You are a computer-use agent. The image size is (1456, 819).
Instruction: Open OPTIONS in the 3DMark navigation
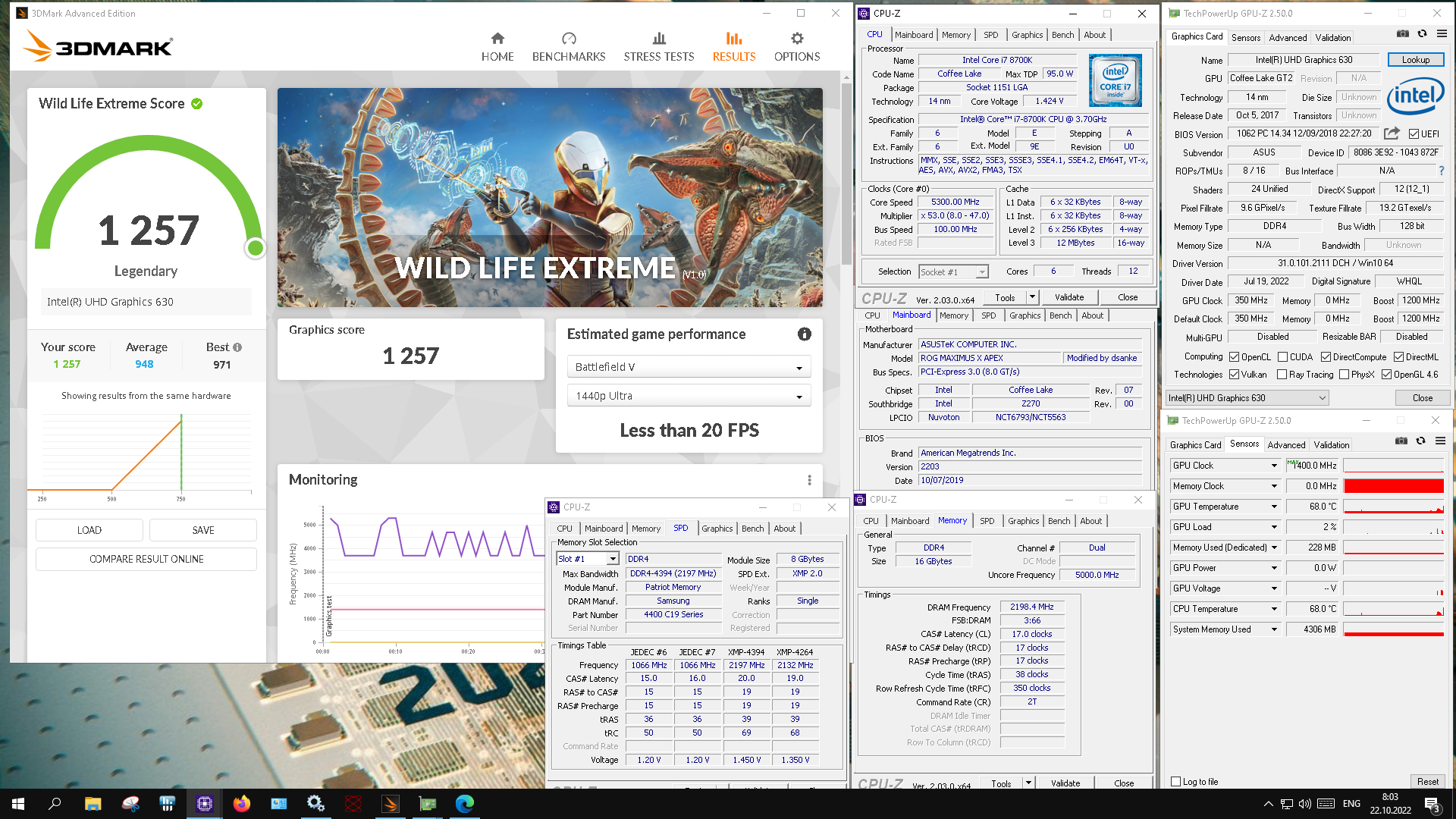click(x=797, y=47)
